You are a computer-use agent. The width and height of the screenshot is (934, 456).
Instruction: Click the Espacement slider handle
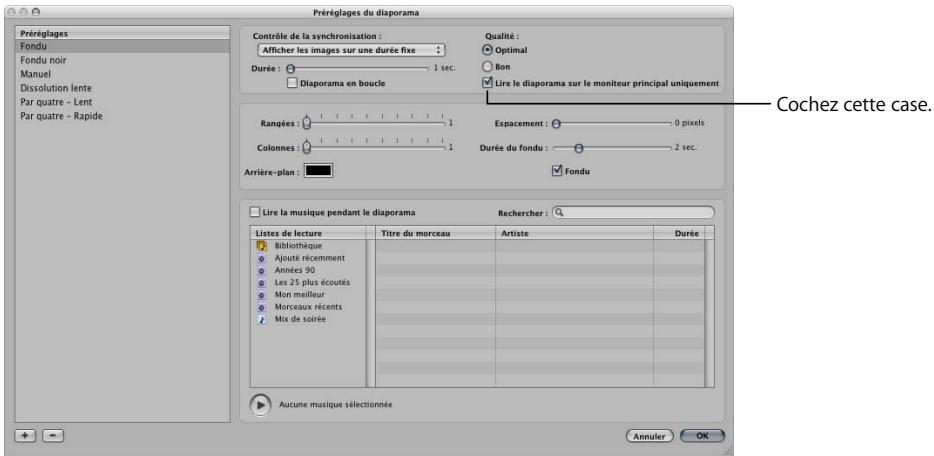pyautogui.click(x=556, y=124)
